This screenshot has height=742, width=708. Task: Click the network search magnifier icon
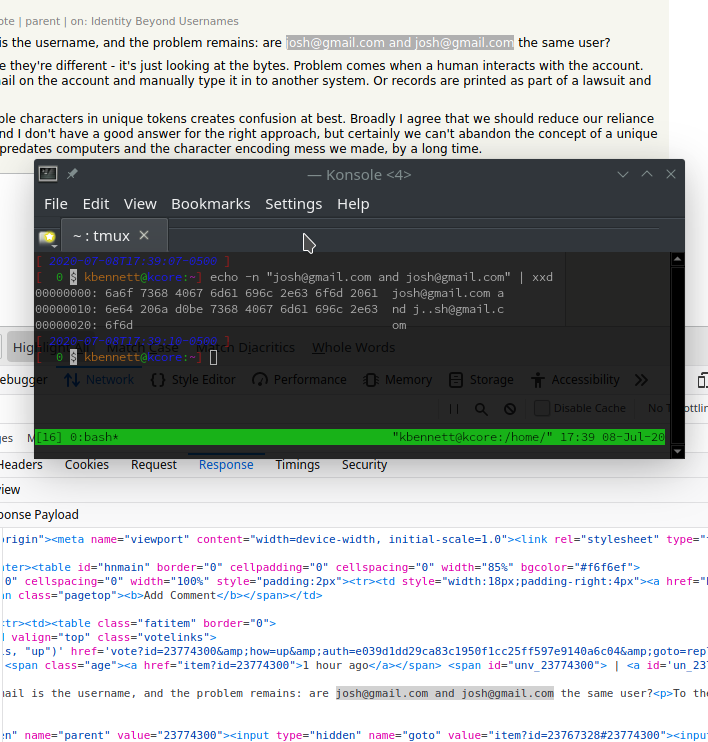(481, 409)
